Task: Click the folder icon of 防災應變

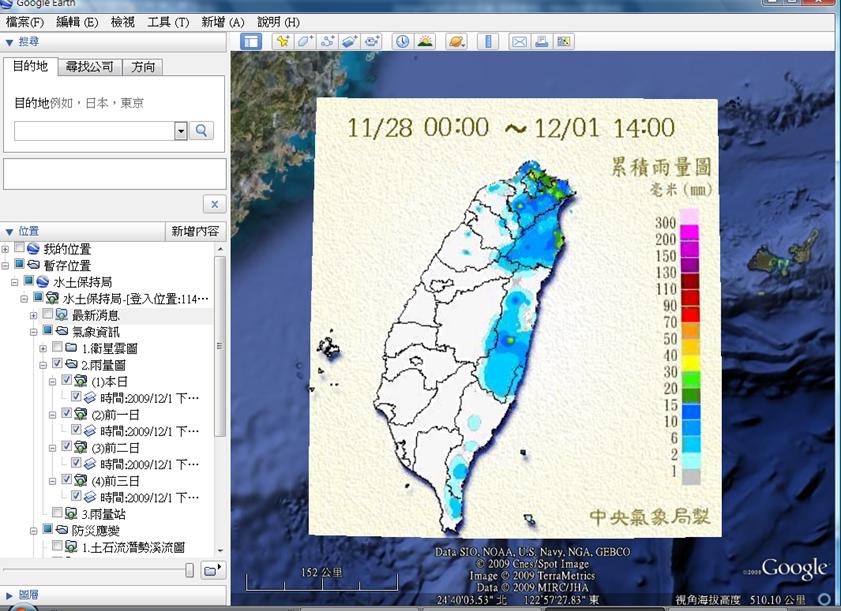Action: 62,531
